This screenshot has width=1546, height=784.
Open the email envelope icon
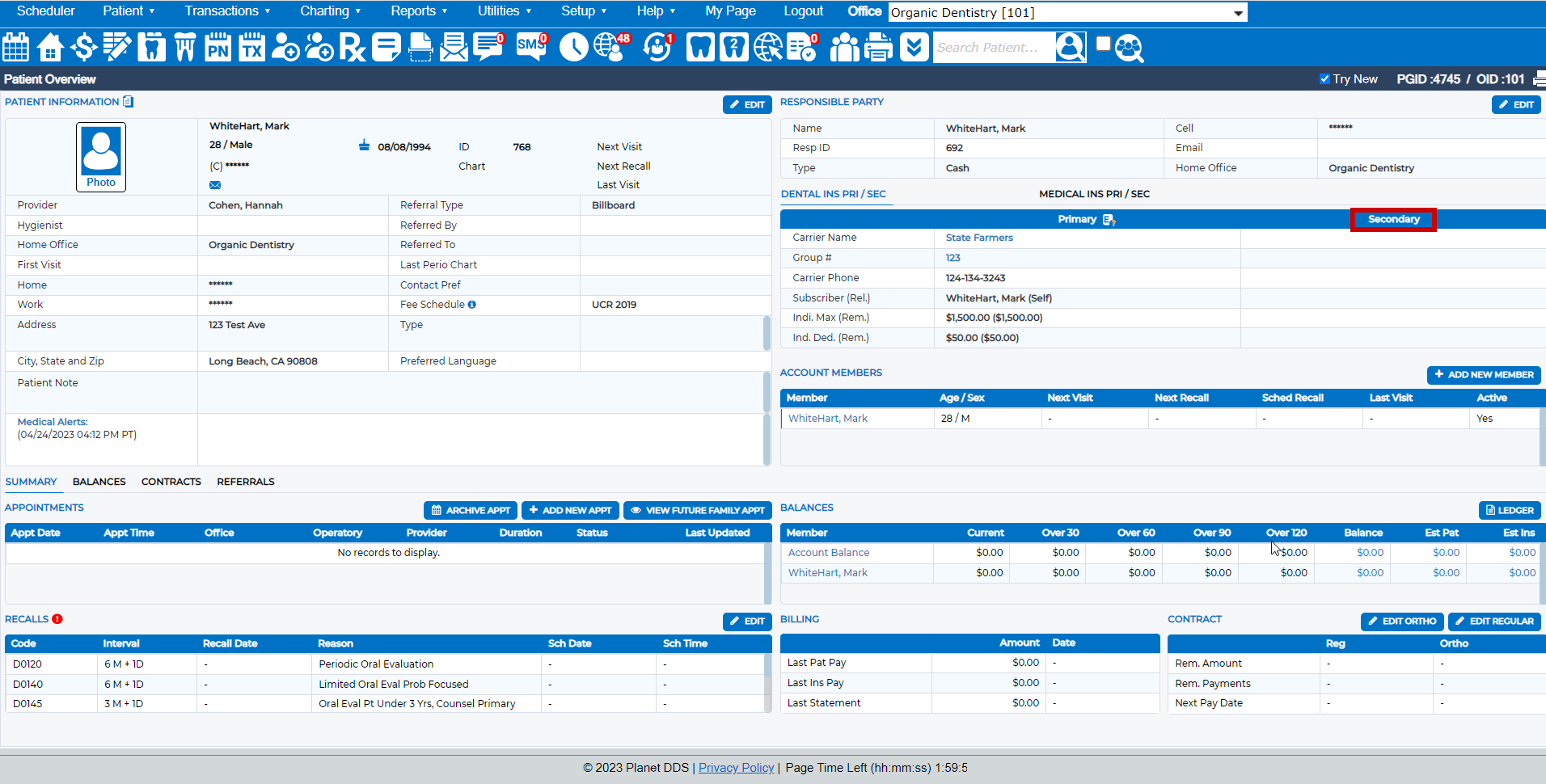pyautogui.click(x=454, y=48)
